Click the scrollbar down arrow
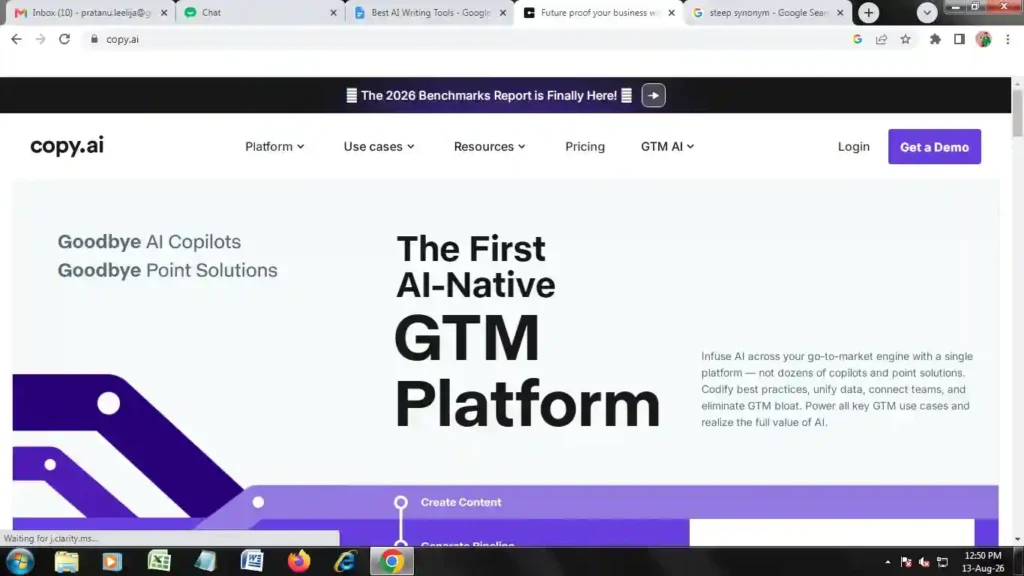Image resolution: width=1024 pixels, height=576 pixels. click(1017, 539)
